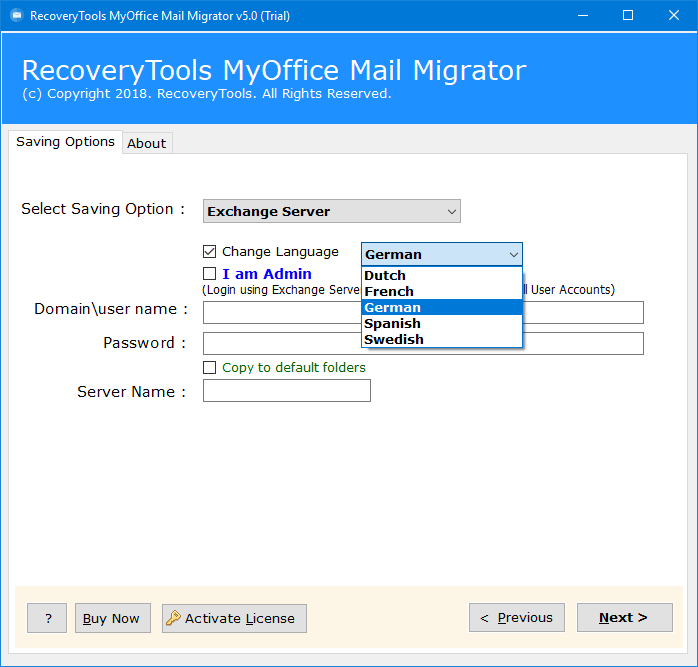Viewport: 698px width, 667px height.
Task: Switch to the About tab
Action: [x=146, y=143]
